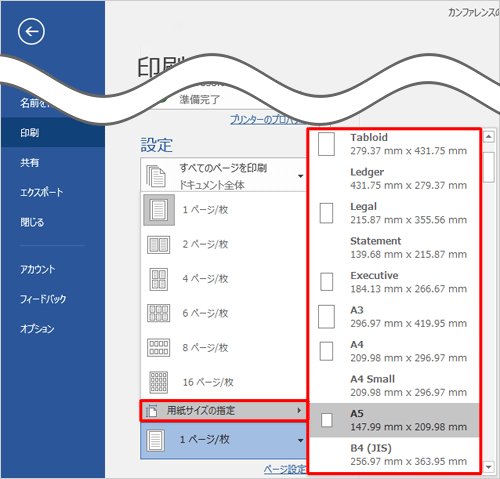Image resolution: width=500 pixels, height=479 pixels.
Task: Open the 印刷 tab in sidebar
Action: [53, 133]
